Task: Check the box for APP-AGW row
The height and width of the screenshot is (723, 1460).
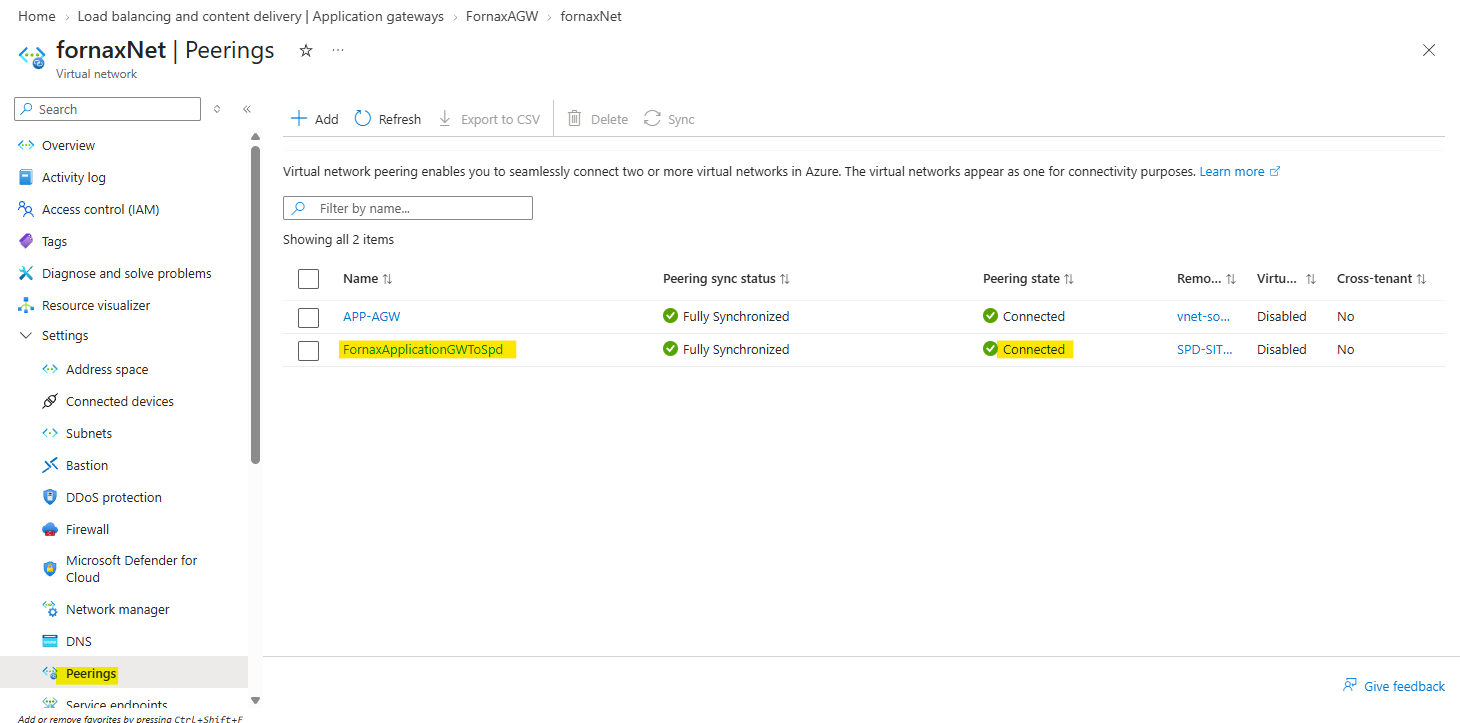Action: (x=308, y=318)
